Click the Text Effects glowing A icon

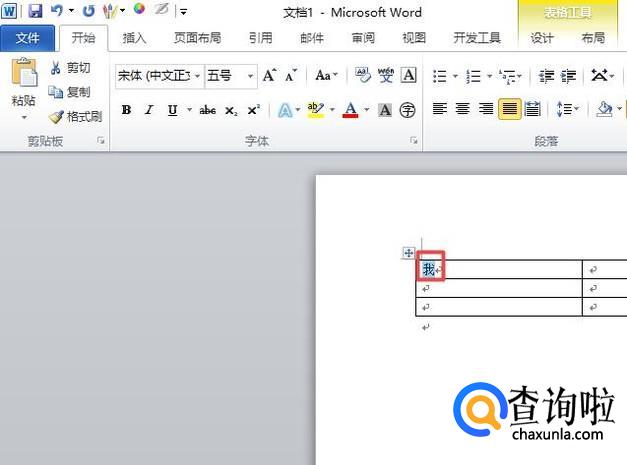pyautogui.click(x=285, y=110)
